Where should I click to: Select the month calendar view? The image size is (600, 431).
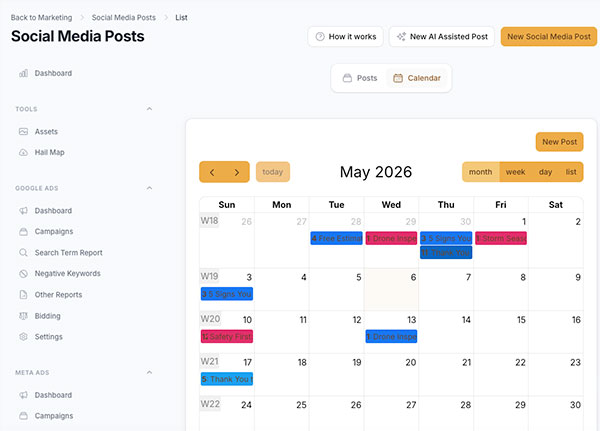coord(481,172)
